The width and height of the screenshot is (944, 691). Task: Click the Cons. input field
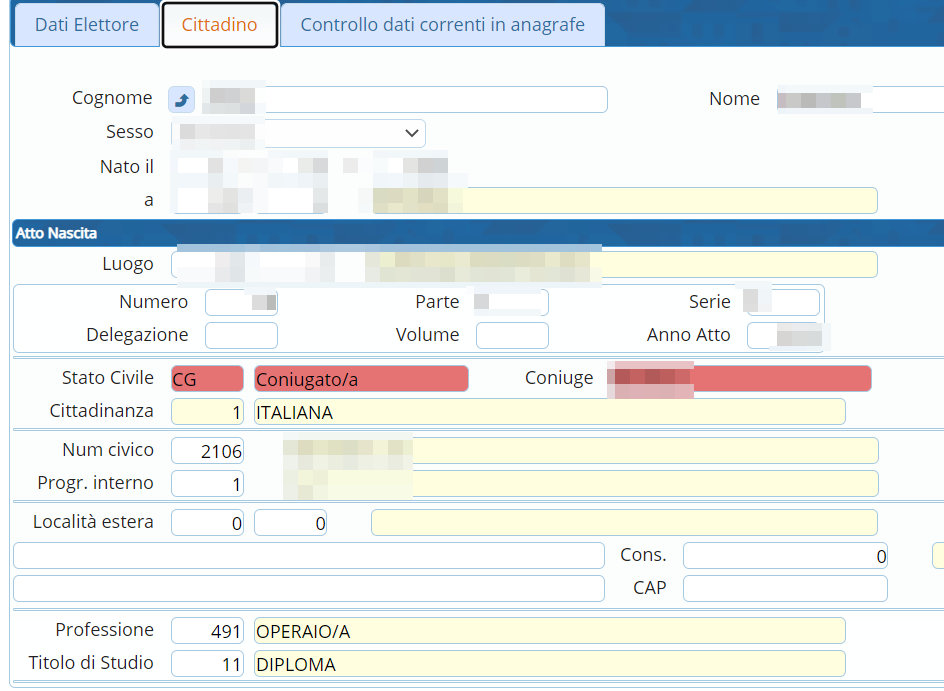(785, 556)
